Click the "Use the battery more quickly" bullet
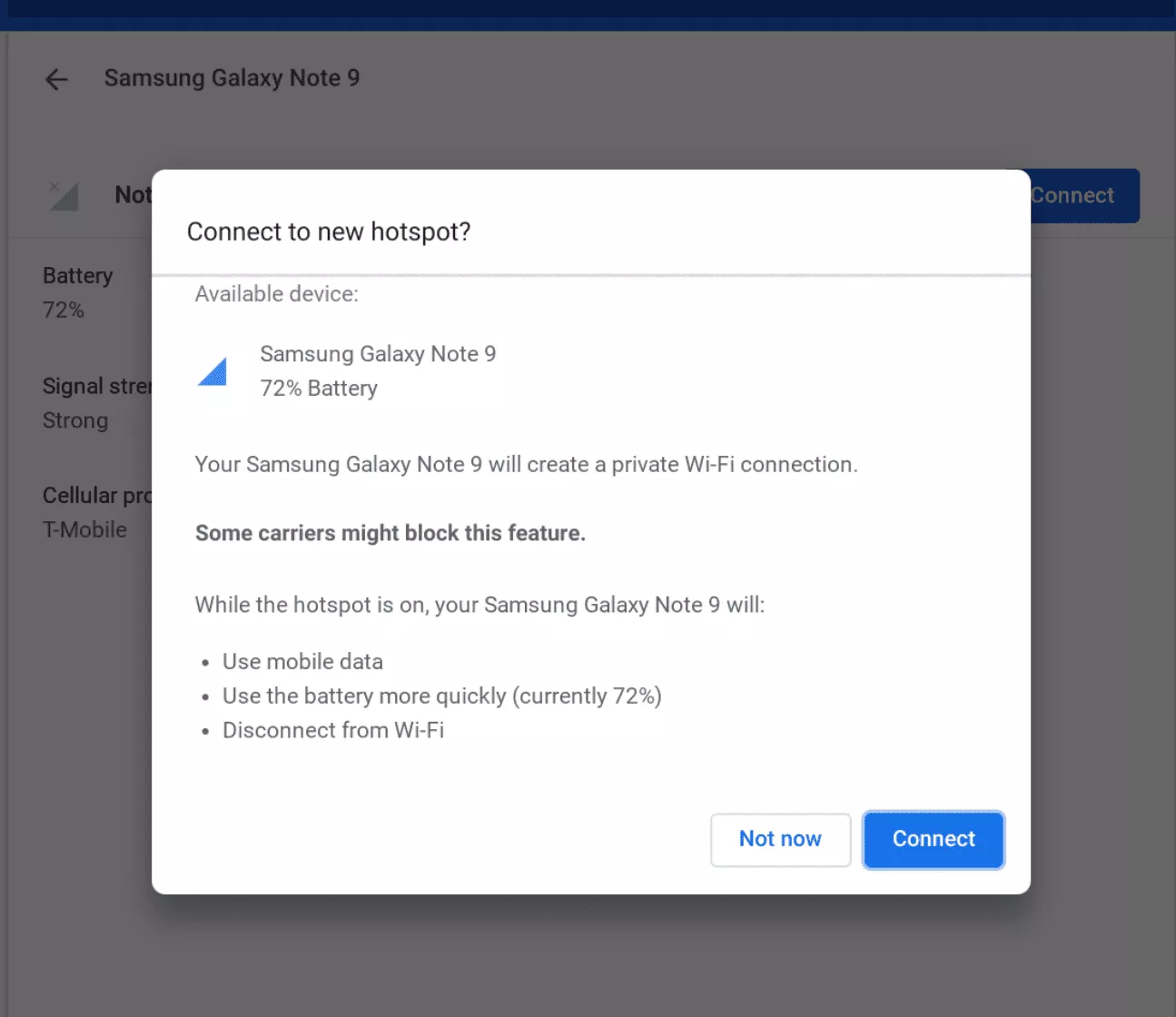The image size is (1176, 1017). 441,696
